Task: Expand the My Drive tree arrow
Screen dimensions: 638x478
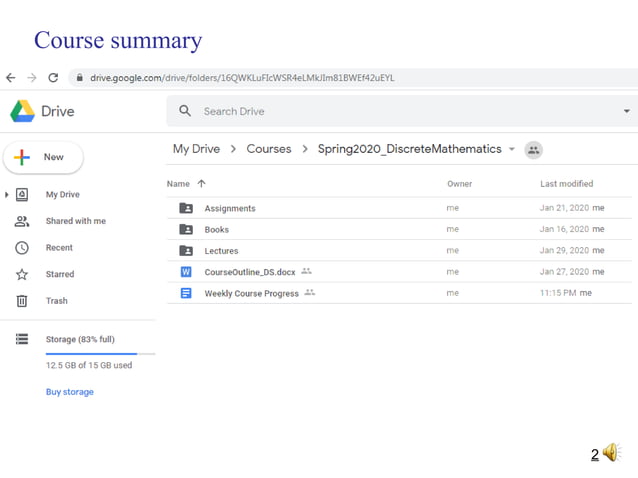Action: (8, 194)
